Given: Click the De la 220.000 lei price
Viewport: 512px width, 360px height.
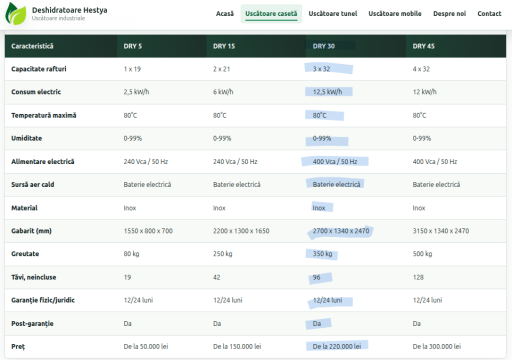Looking at the screenshot, I should pos(337,347).
